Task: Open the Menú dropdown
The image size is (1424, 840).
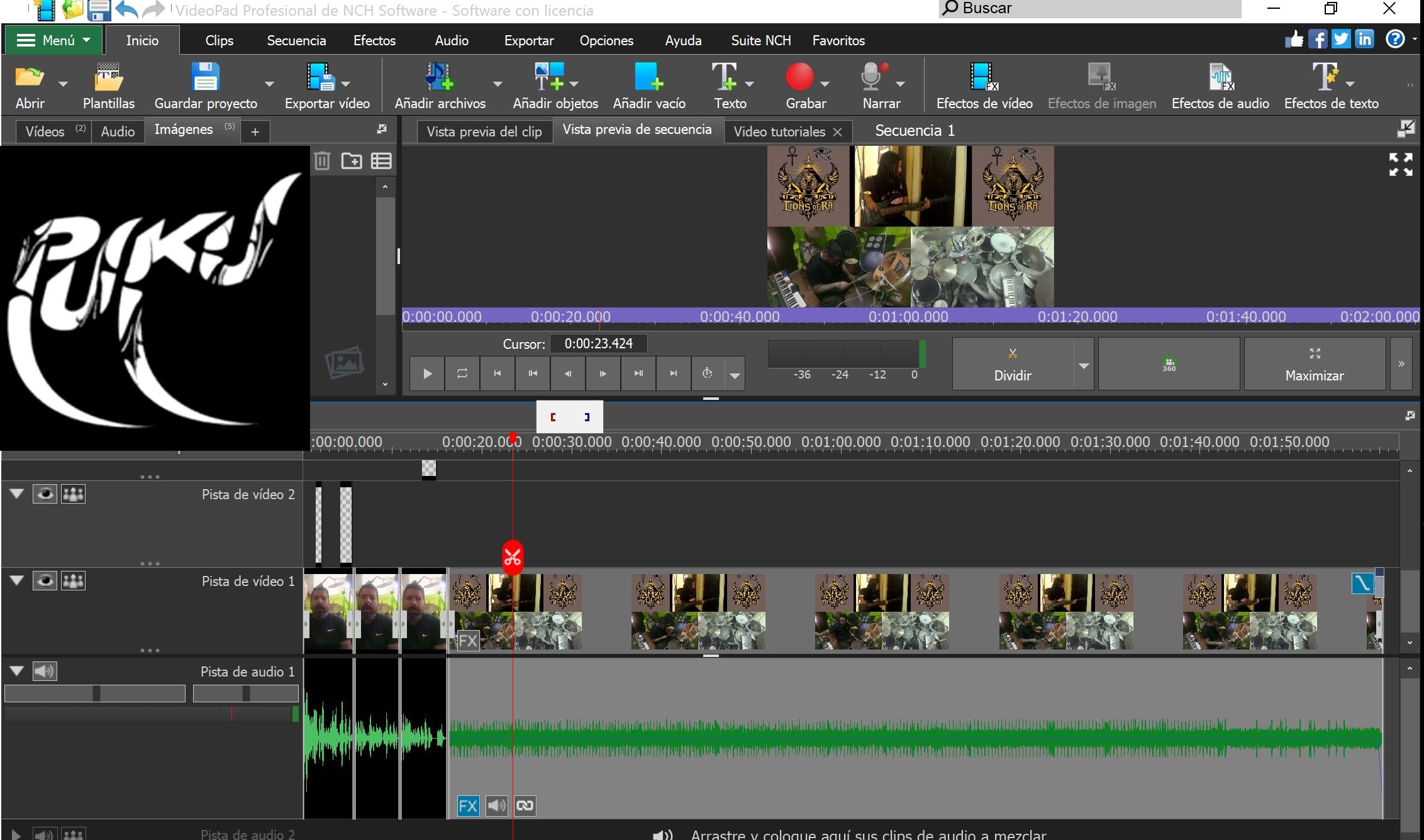Action: tap(53, 40)
